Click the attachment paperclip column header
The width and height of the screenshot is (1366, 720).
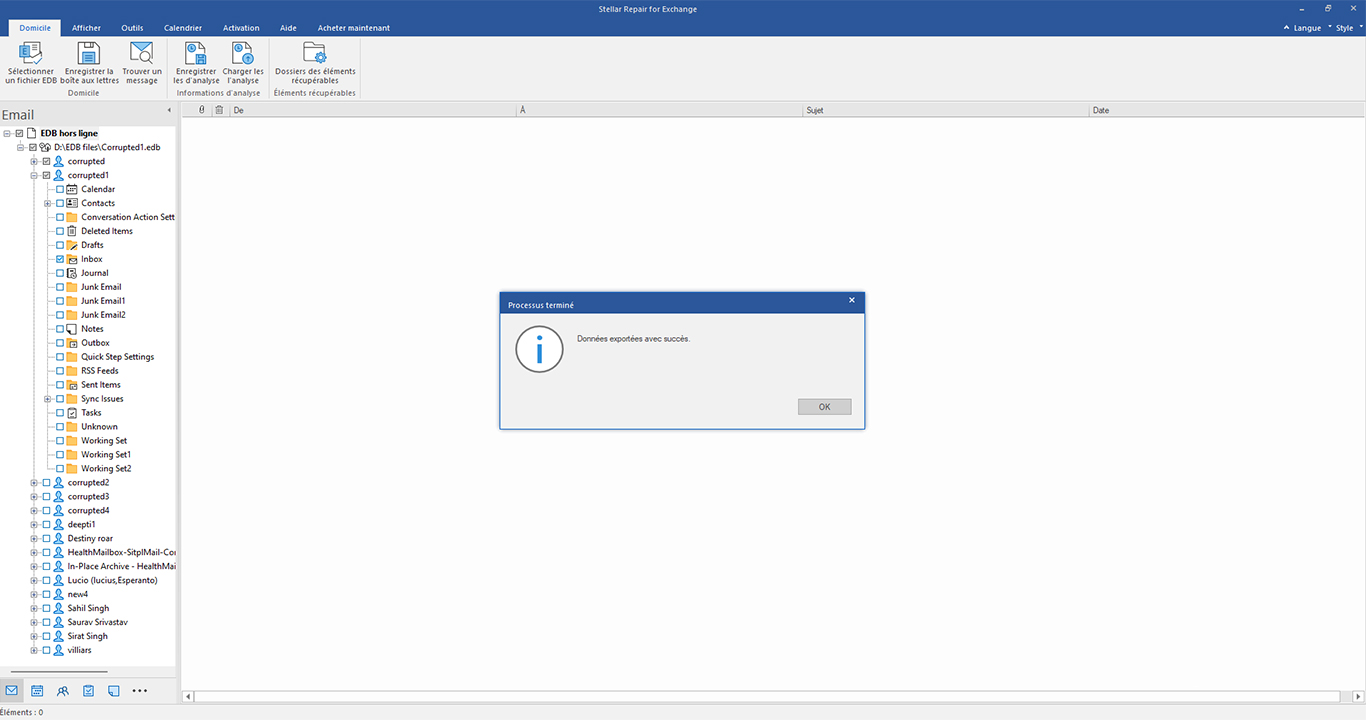tap(202, 110)
